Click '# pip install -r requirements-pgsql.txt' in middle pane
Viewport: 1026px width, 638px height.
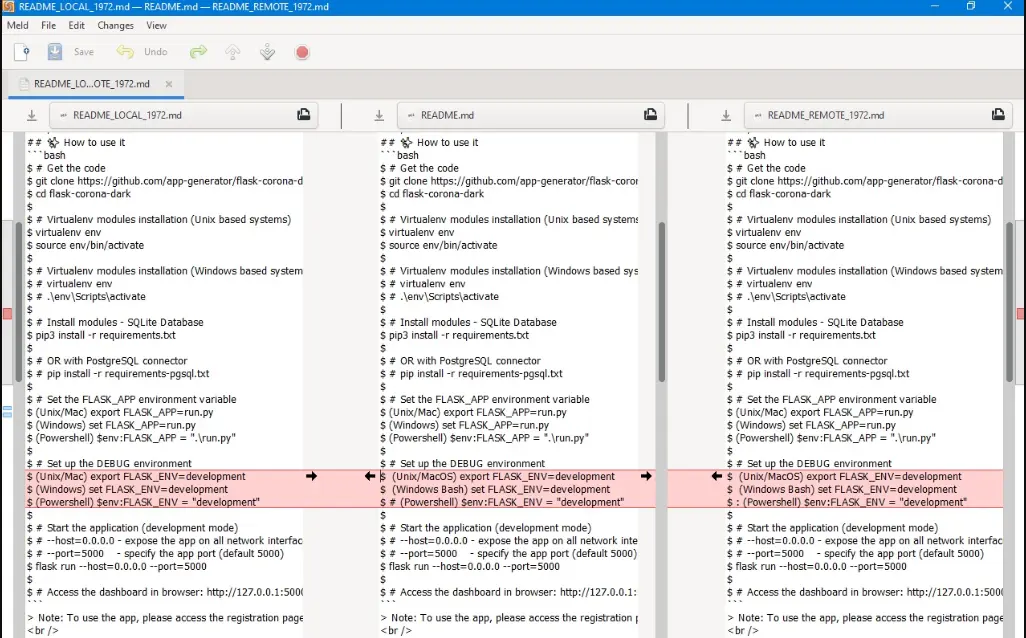pos(476,374)
